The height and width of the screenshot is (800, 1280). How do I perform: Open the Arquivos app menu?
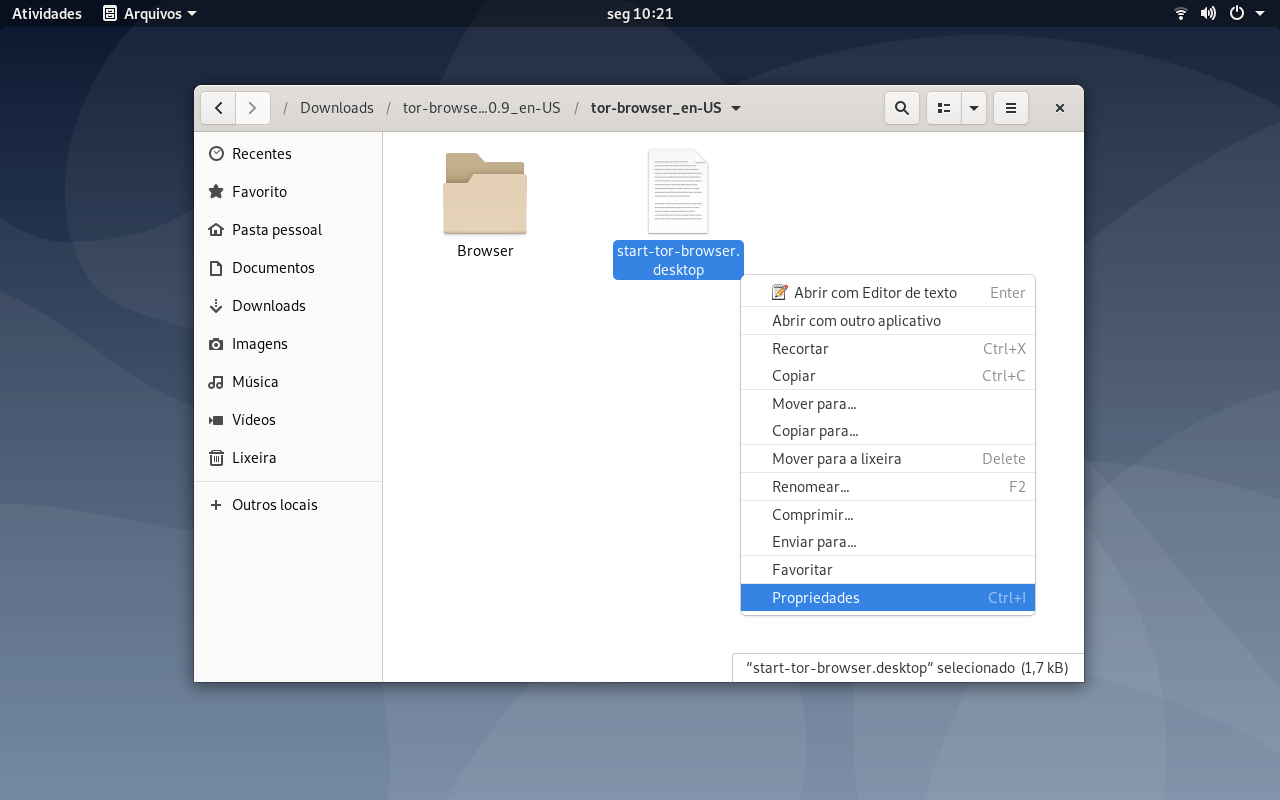150,14
